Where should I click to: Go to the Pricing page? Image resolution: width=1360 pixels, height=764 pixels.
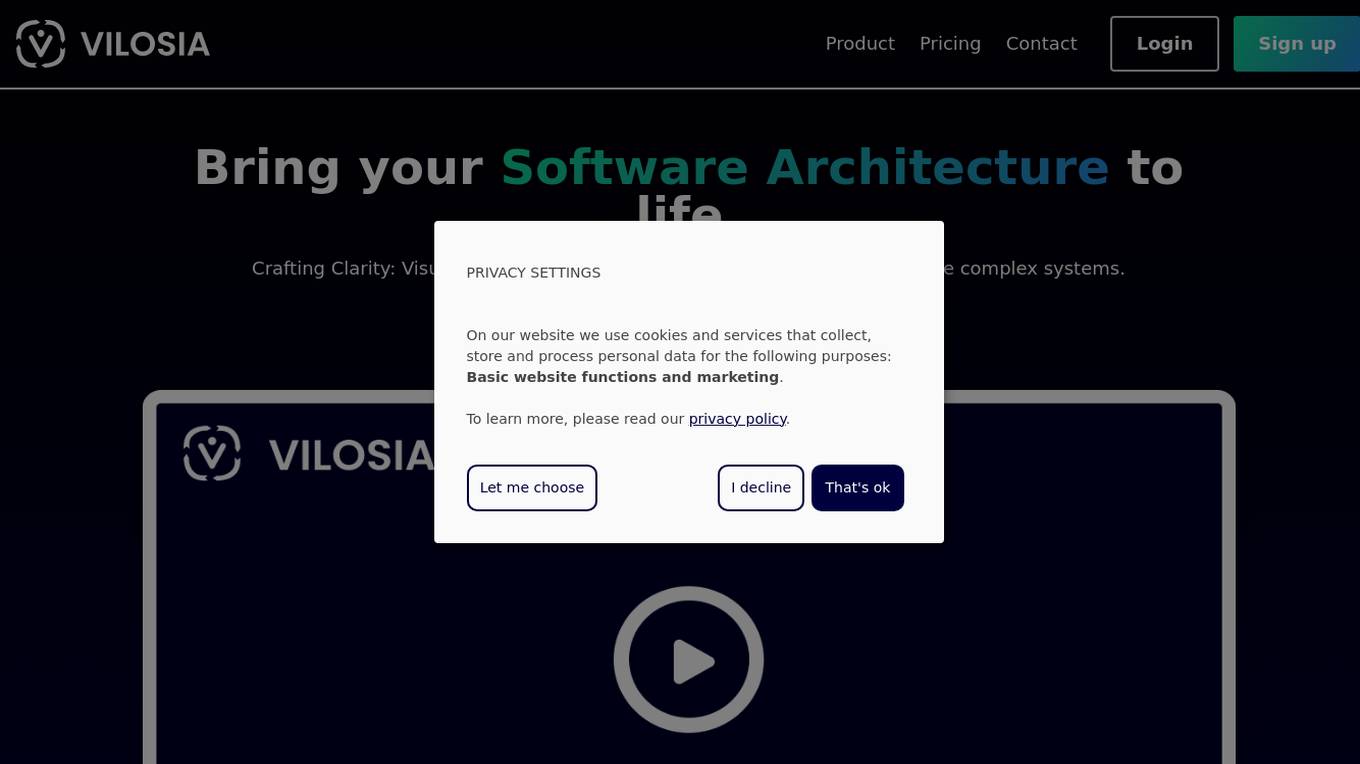950,44
